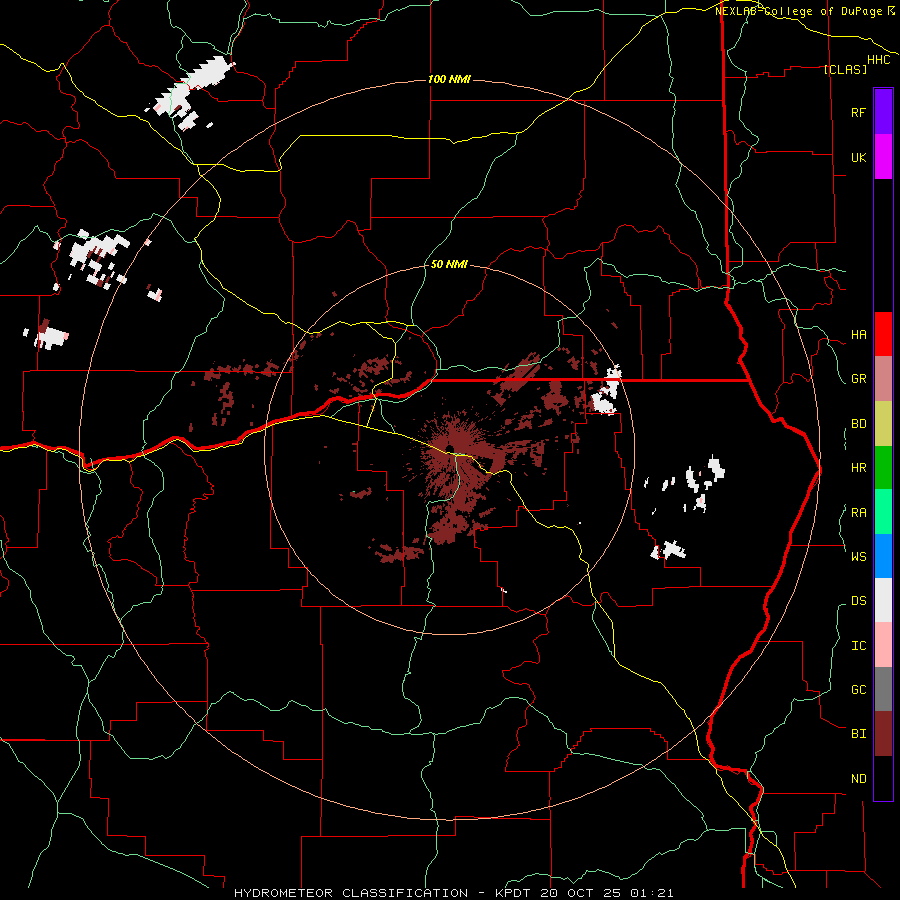Click the "IC" legend label
The image size is (900, 900).
(858, 646)
